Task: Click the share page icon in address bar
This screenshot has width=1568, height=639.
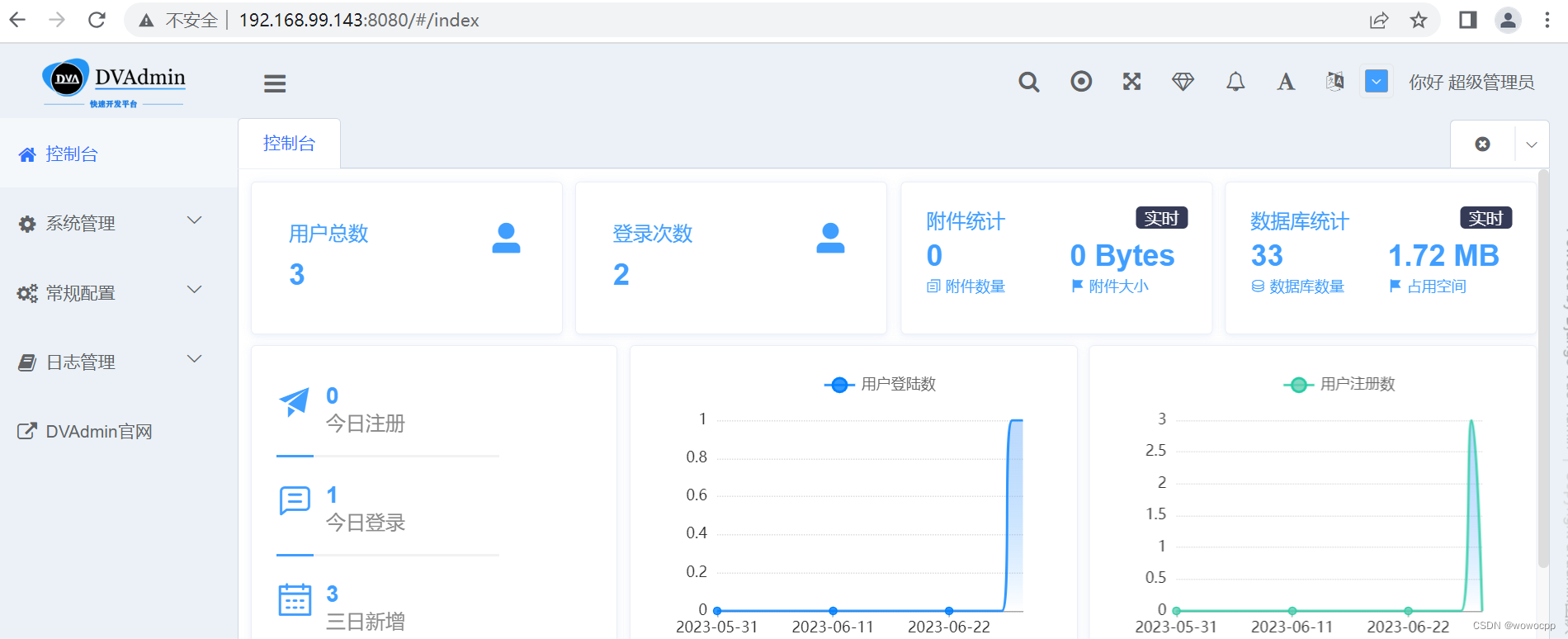Action: pyautogui.click(x=1379, y=20)
